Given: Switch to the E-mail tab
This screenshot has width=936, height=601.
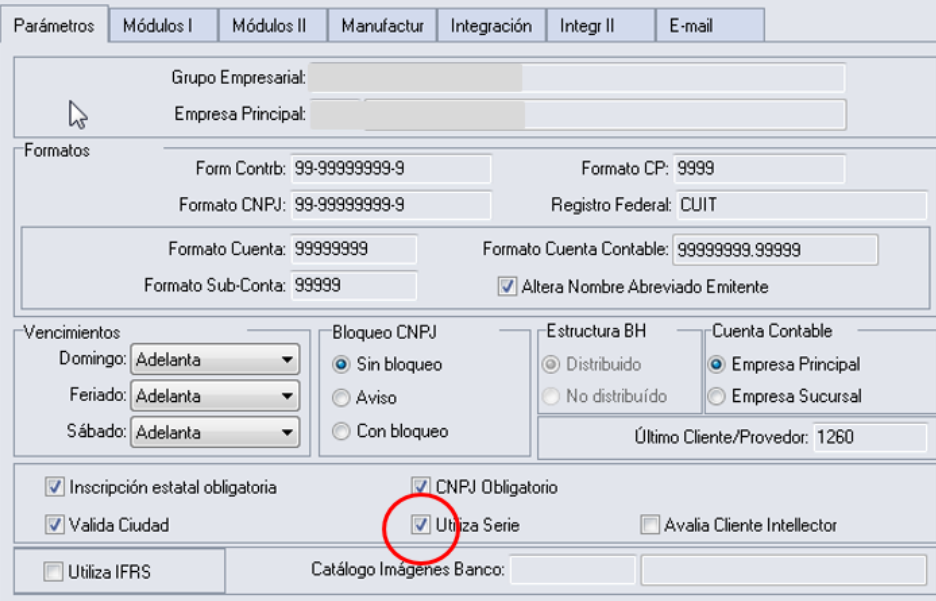Looking at the screenshot, I should [x=710, y=25].
